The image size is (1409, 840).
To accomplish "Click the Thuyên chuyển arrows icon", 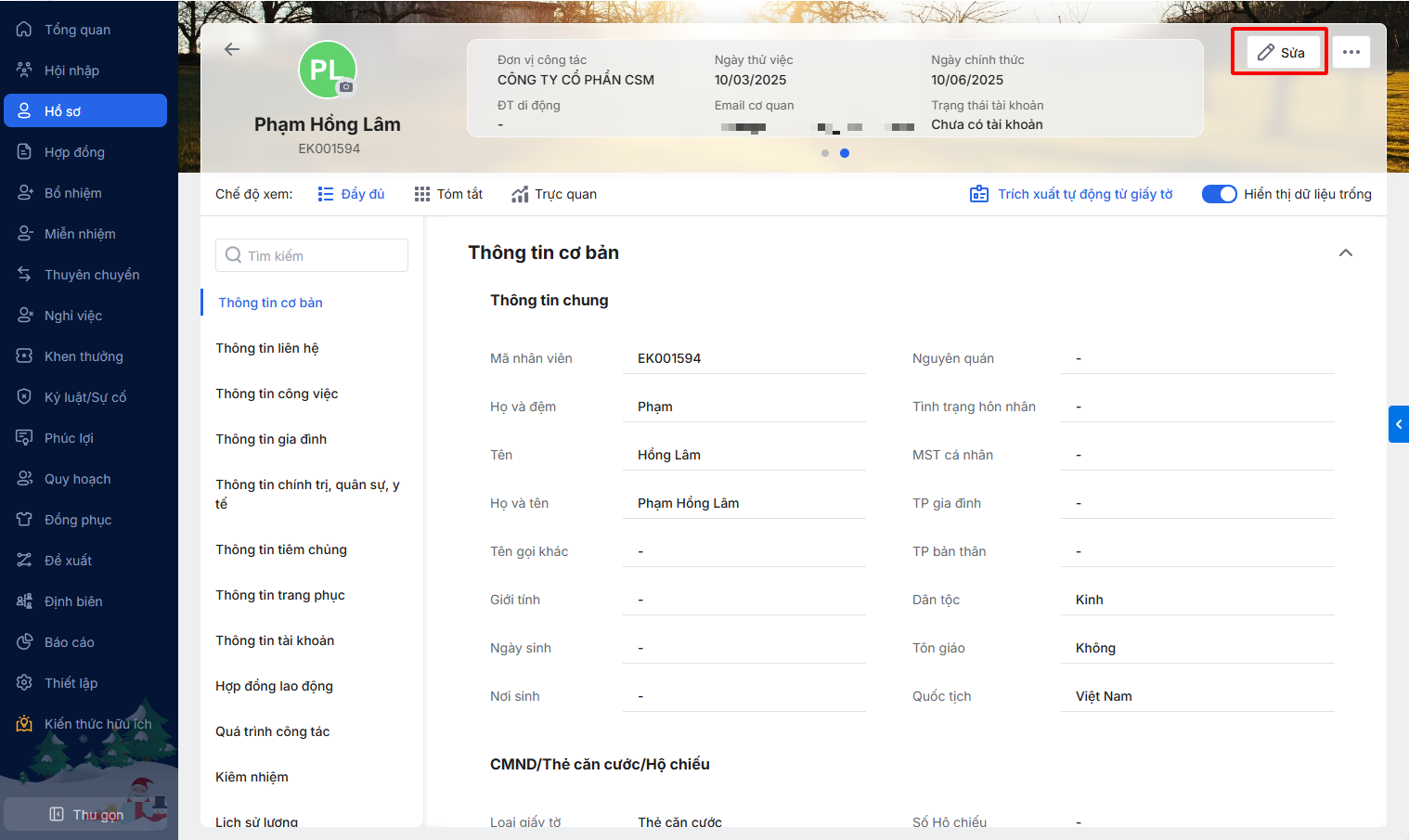I will click(x=24, y=275).
